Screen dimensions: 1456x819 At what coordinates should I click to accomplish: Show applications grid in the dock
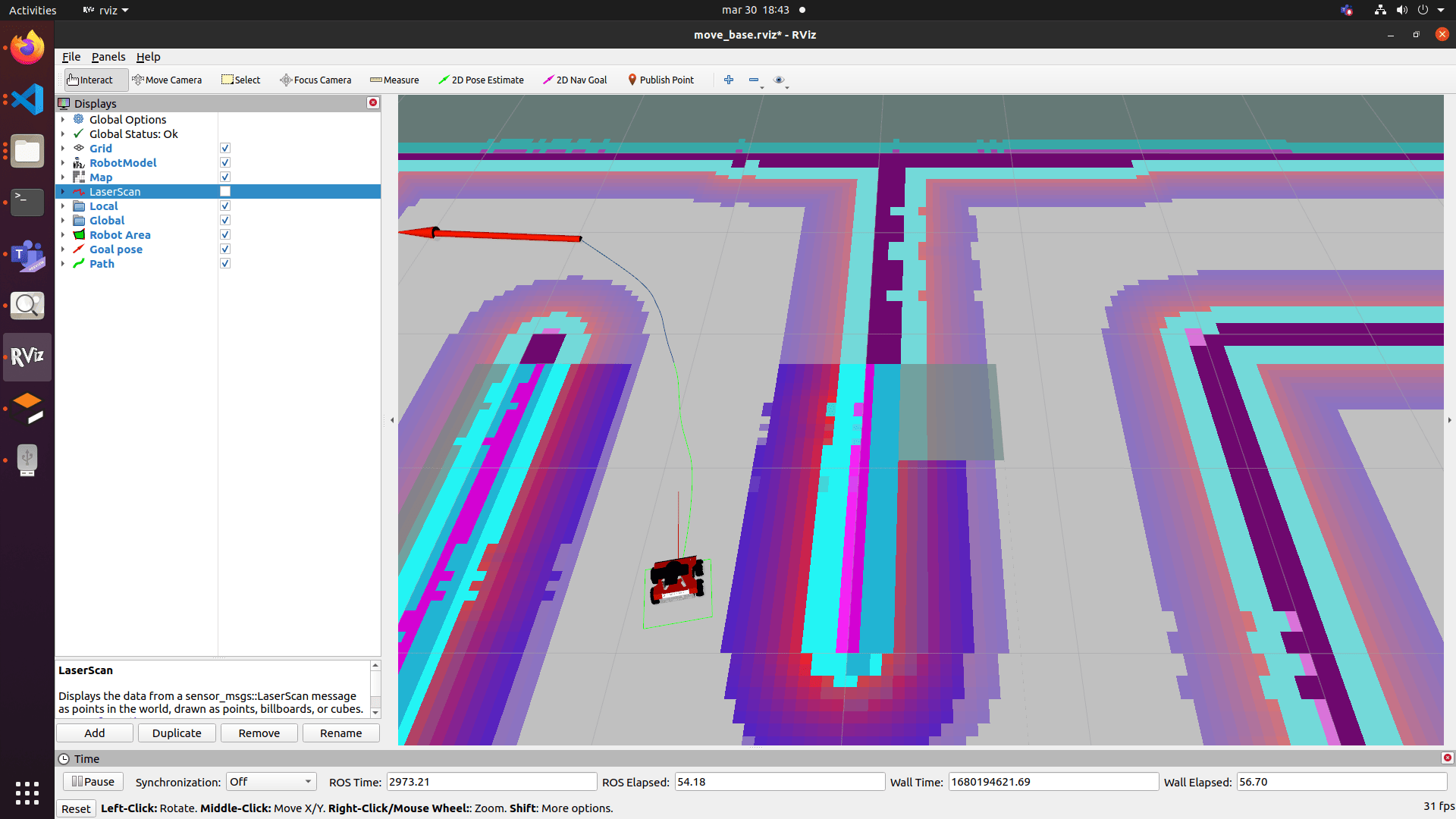click(27, 793)
